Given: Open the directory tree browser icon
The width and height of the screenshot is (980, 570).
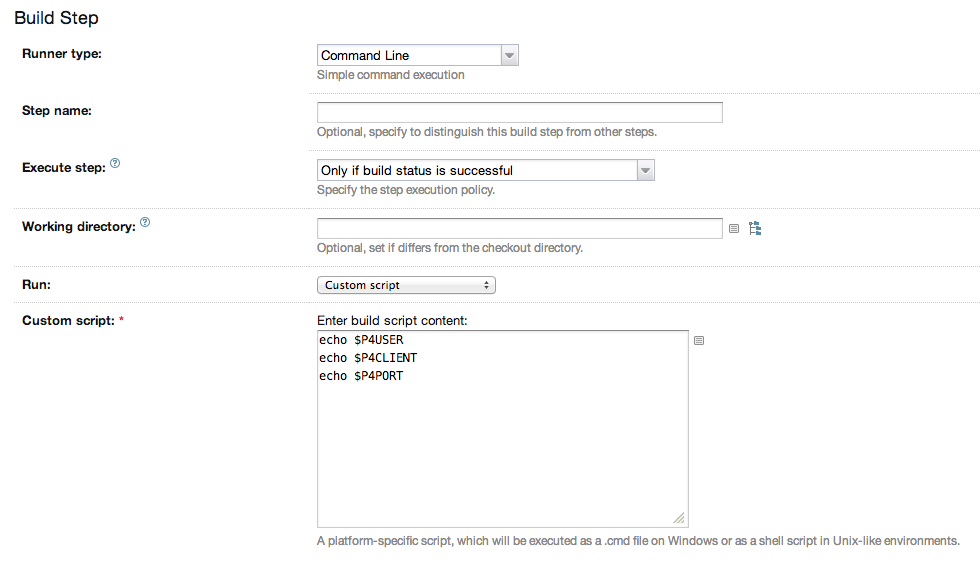Looking at the screenshot, I should [755, 228].
